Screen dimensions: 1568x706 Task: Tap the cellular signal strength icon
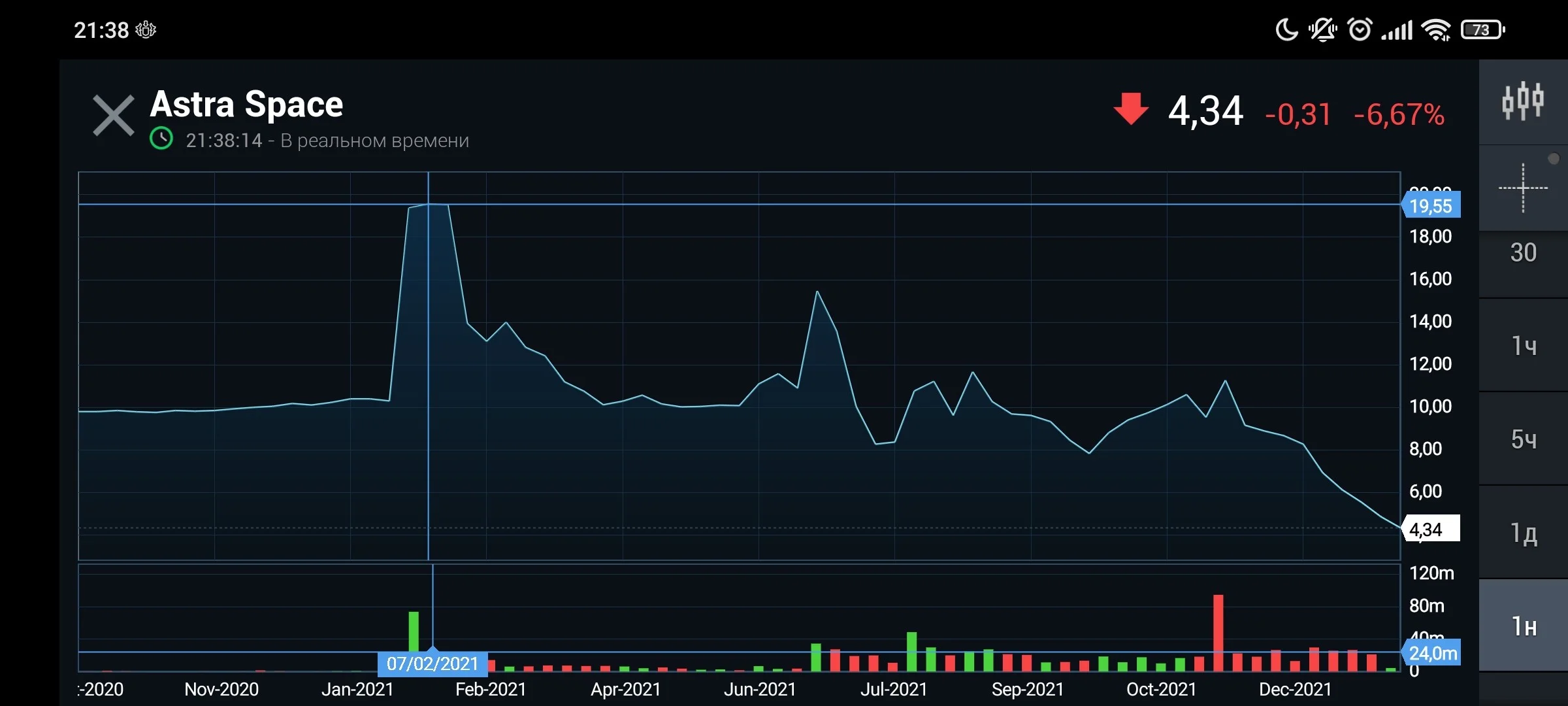[1397, 30]
